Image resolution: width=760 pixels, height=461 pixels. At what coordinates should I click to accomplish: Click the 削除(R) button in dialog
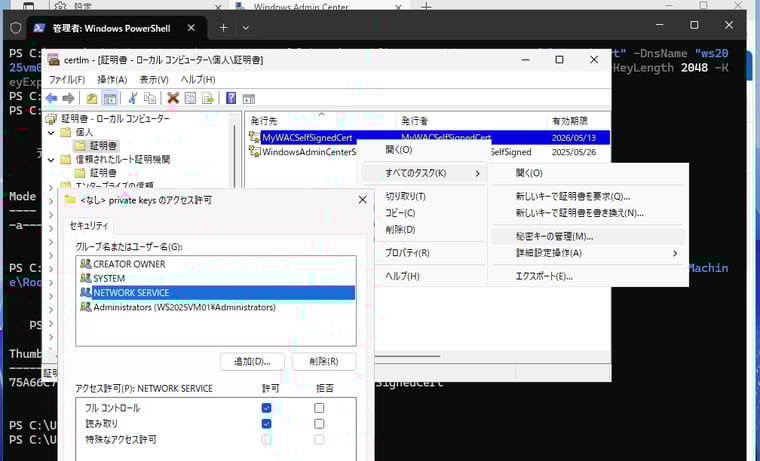(x=324, y=362)
